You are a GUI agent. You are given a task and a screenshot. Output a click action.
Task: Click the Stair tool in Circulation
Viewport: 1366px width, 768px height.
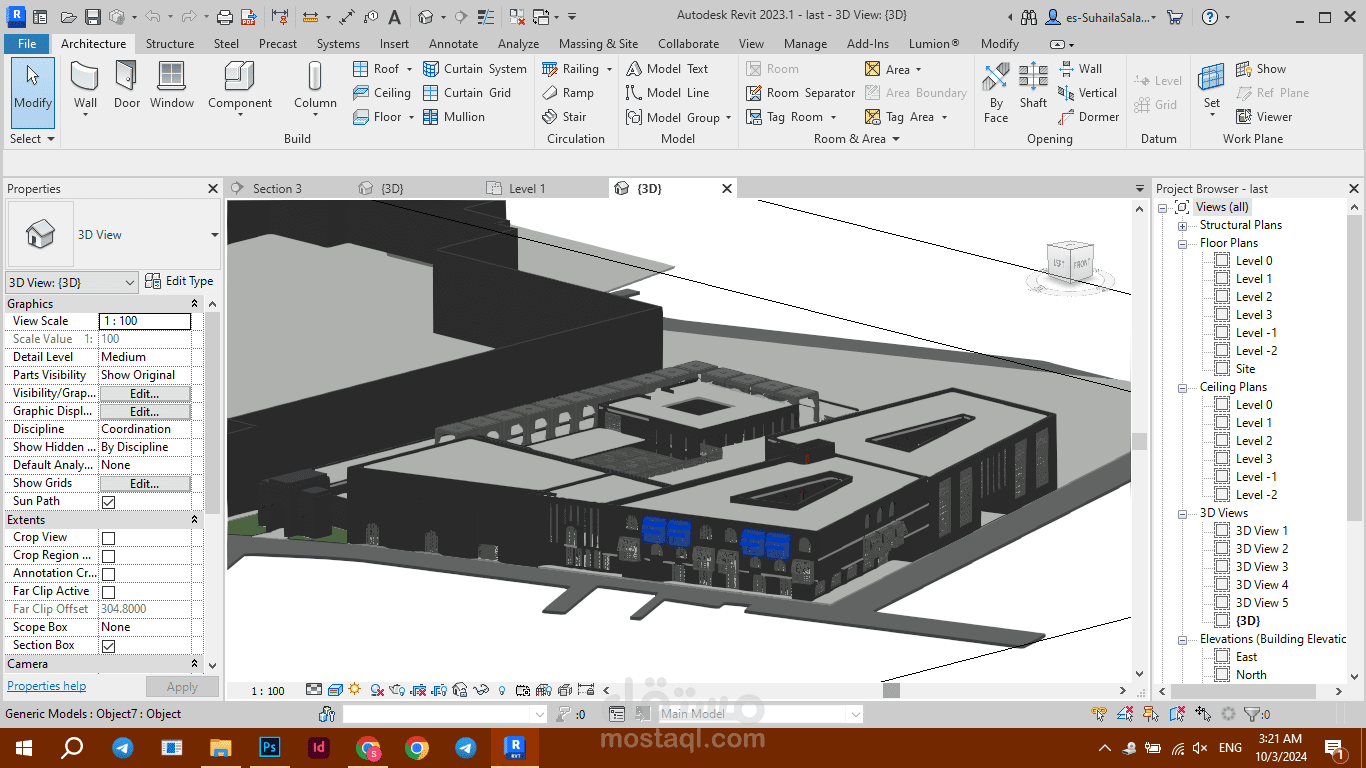click(x=565, y=117)
